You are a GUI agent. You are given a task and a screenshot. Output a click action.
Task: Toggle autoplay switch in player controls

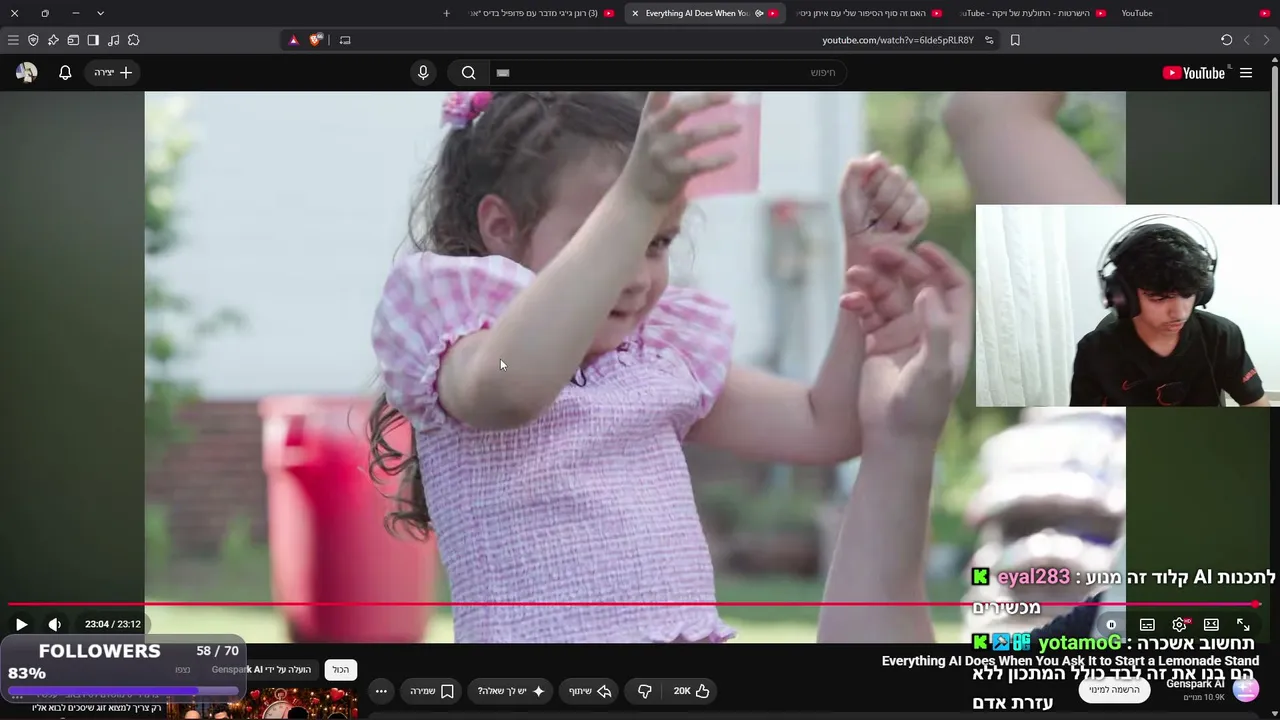tap(1111, 624)
